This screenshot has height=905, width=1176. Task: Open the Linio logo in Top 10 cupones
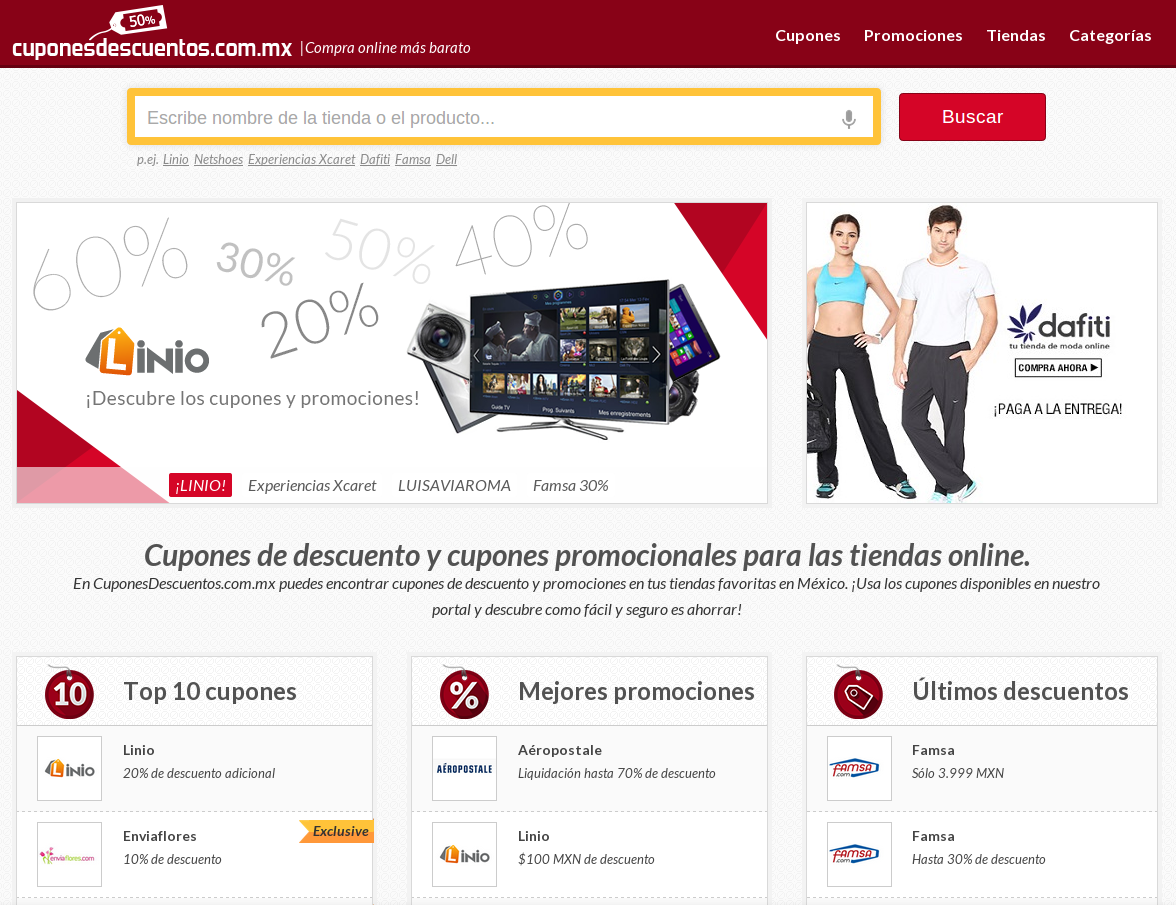70,769
